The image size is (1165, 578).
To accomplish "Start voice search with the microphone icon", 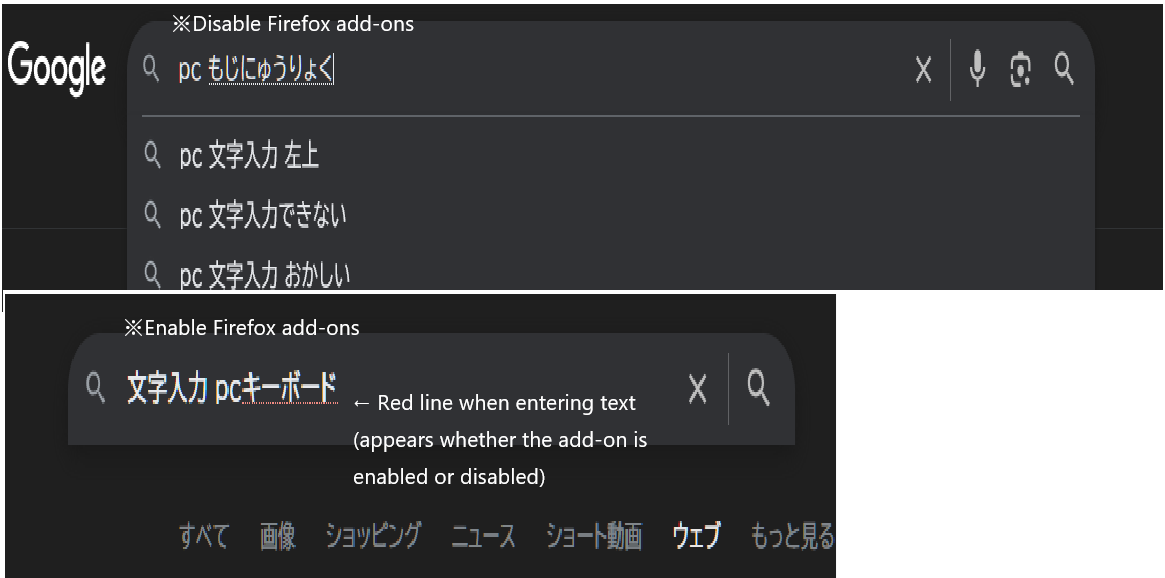I will [978, 69].
